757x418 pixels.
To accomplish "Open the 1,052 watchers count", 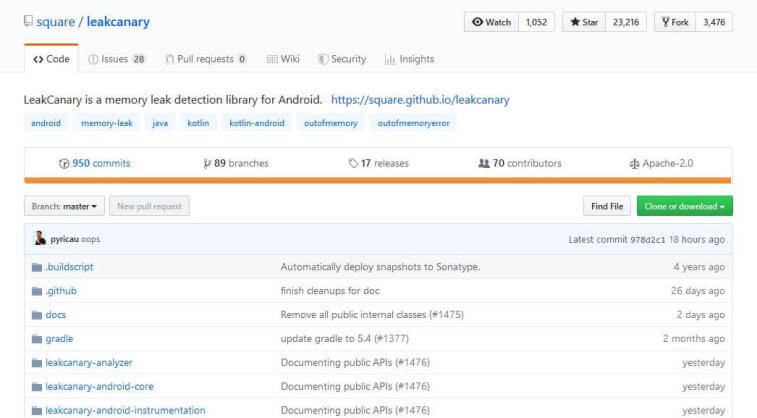I will pos(536,22).
